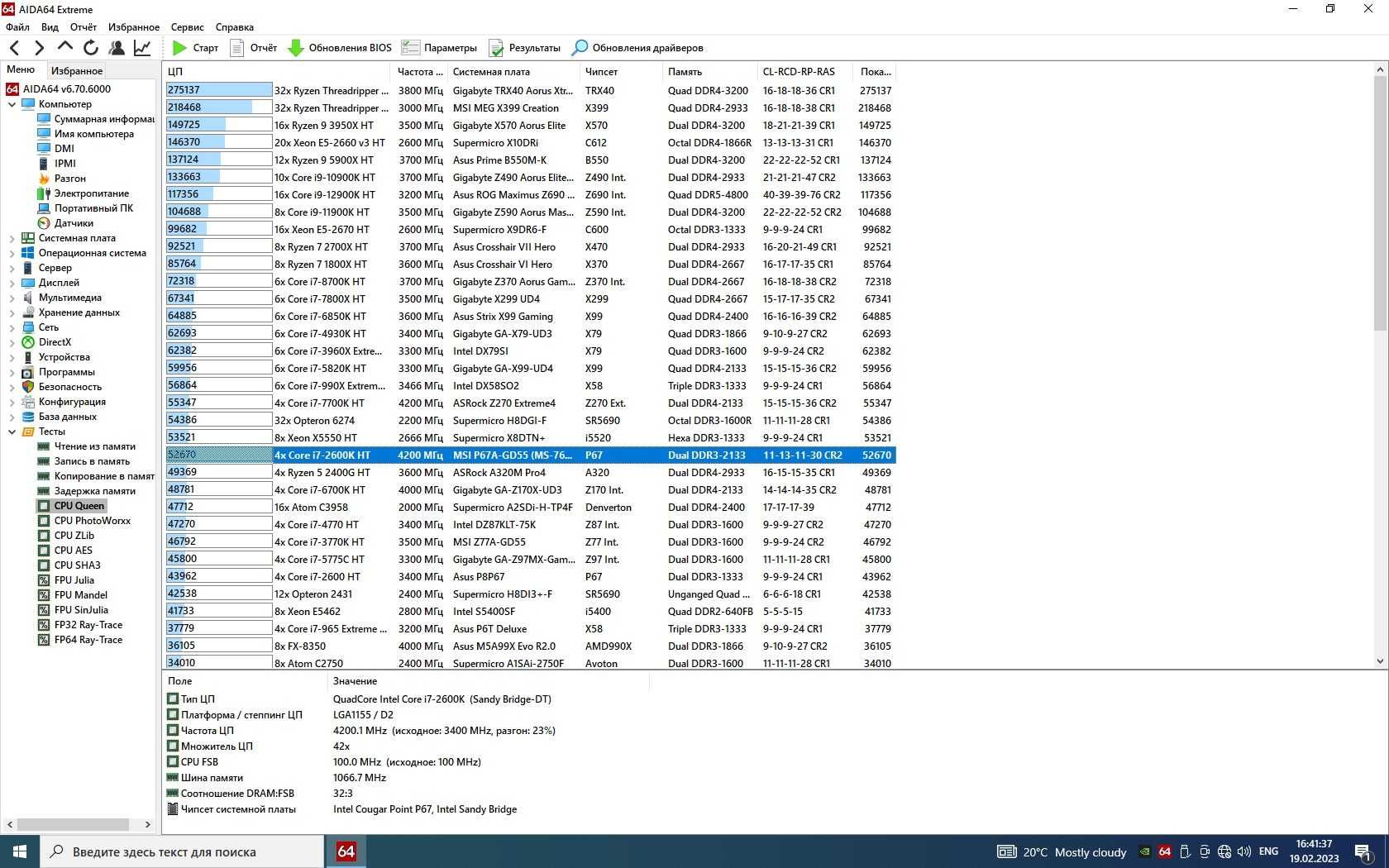This screenshot has width=1389, height=868.
Task: Click Обновления BIOS toolbar button
Action: [x=339, y=48]
